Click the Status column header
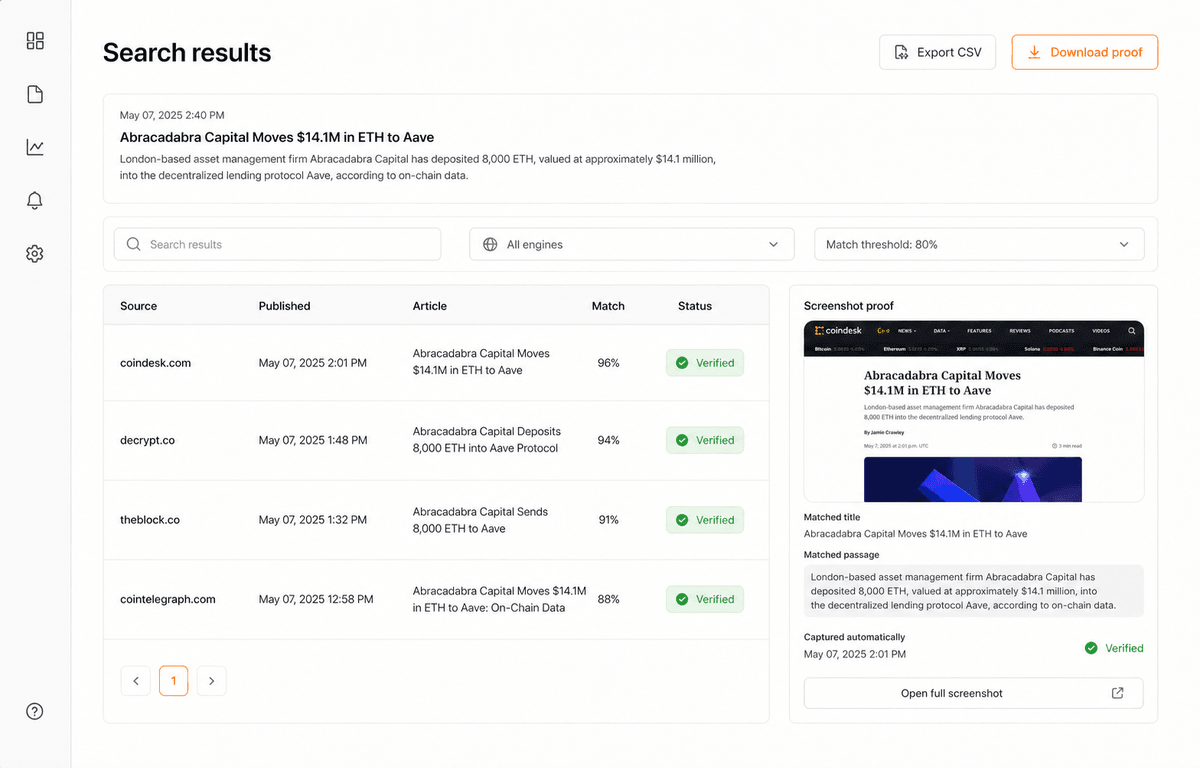Image resolution: width=1200 pixels, height=768 pixels. [695, 306]
